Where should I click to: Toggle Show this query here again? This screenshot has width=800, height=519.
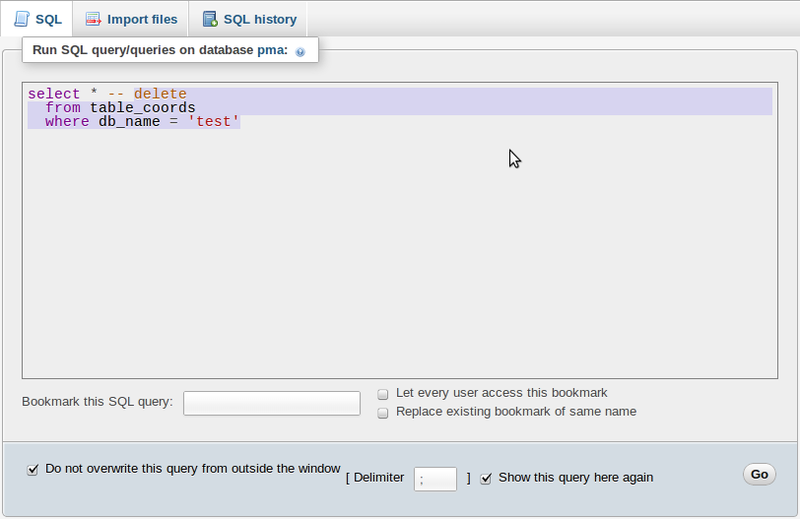click(x=486, y=478)
